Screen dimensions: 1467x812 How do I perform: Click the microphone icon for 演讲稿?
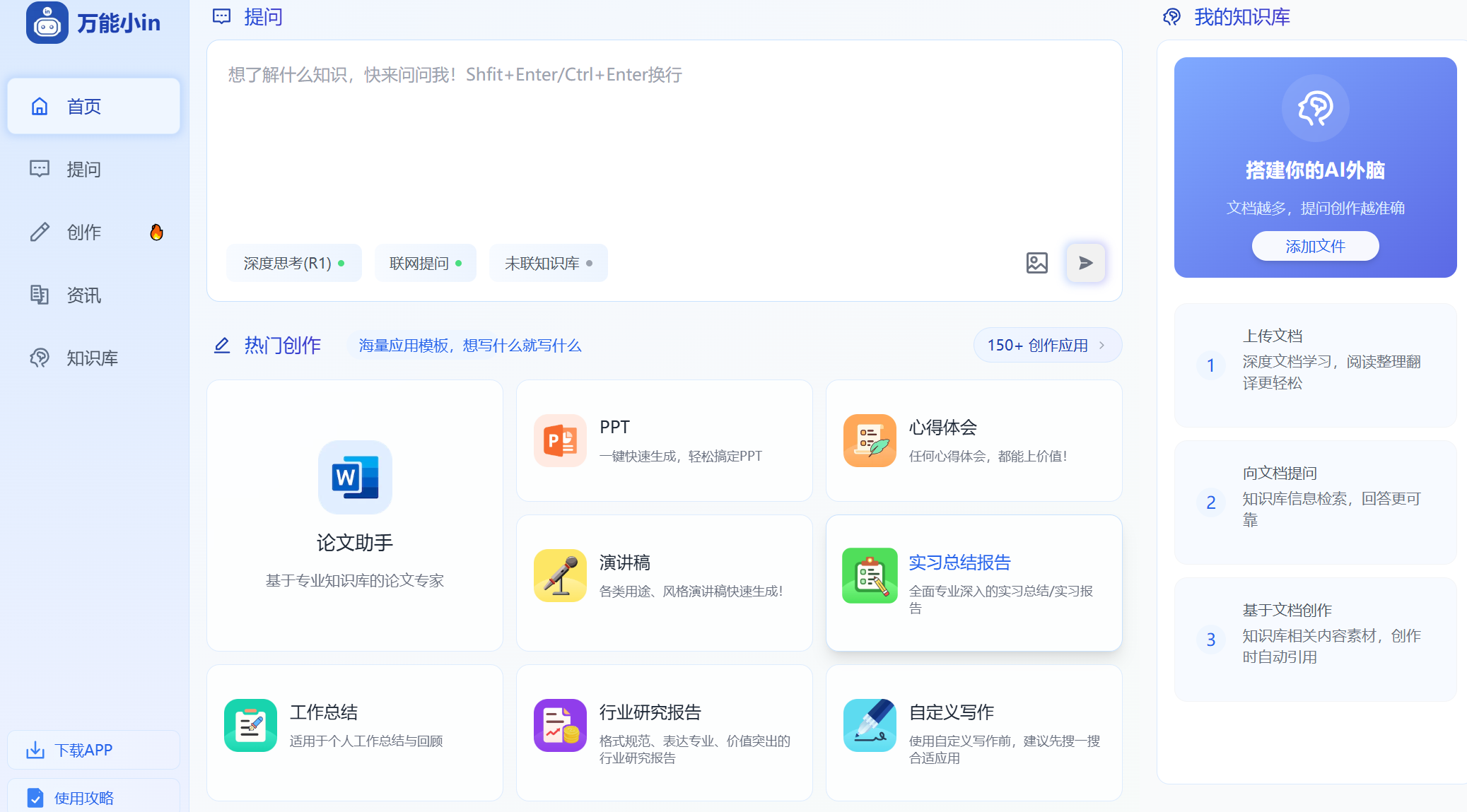click(x=560, y=575)
